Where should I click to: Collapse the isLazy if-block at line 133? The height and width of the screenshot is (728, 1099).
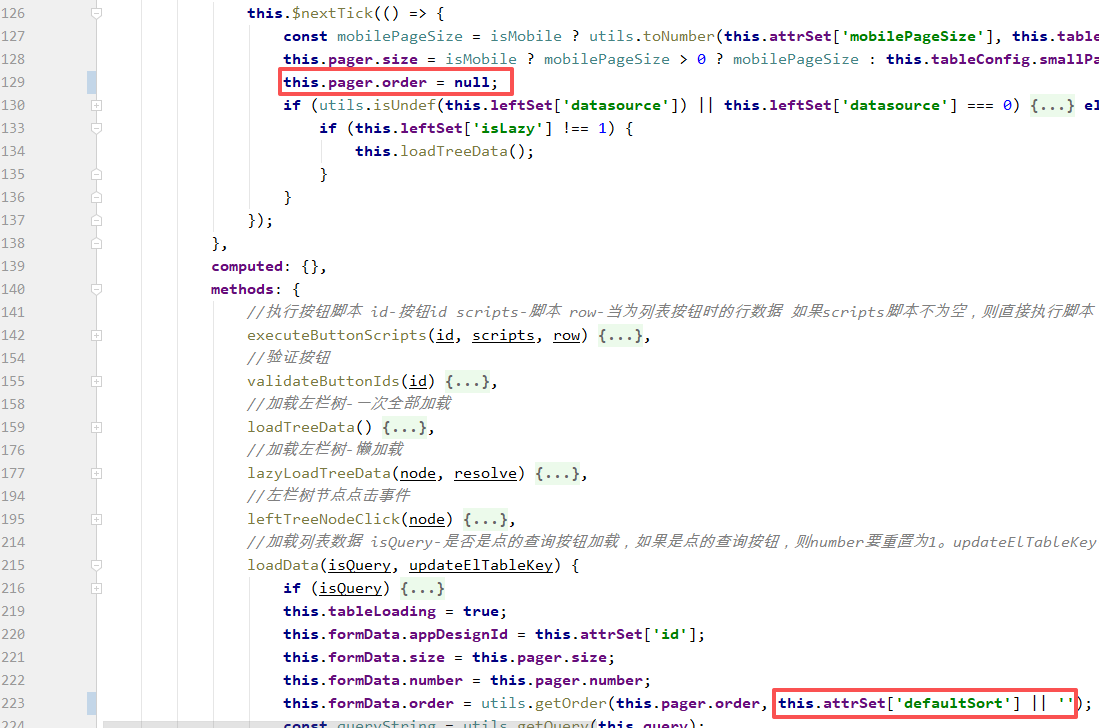pyautogui.click(x=96, y=128)
